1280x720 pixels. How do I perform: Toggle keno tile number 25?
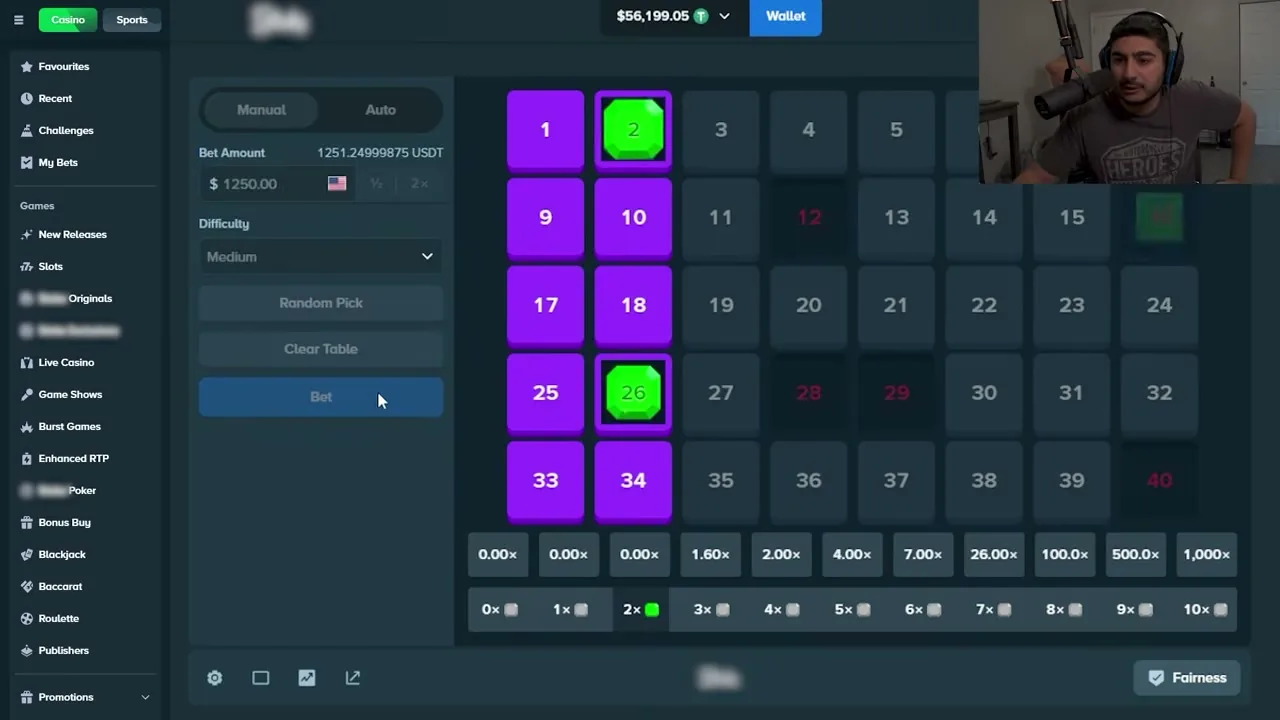pos(545,392)
